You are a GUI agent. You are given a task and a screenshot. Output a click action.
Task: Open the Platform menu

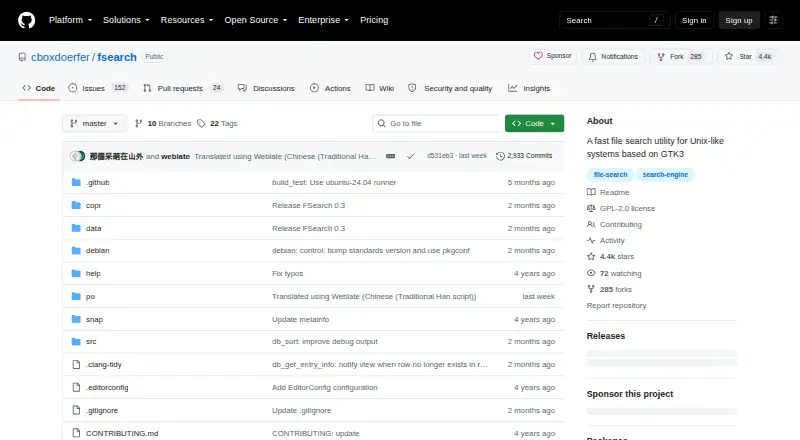(x=70, y=20)
